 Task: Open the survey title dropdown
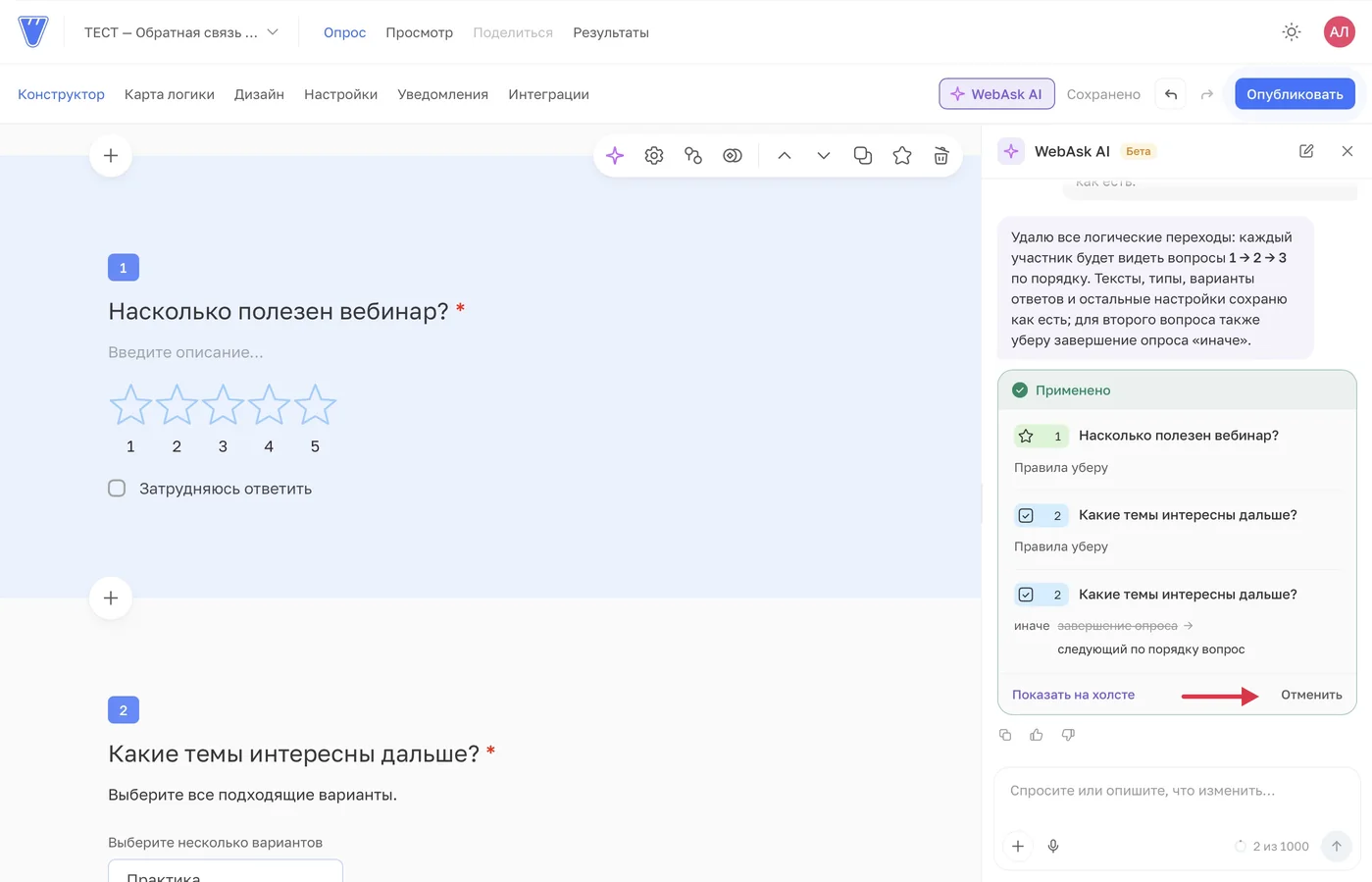tap(181, 32)
